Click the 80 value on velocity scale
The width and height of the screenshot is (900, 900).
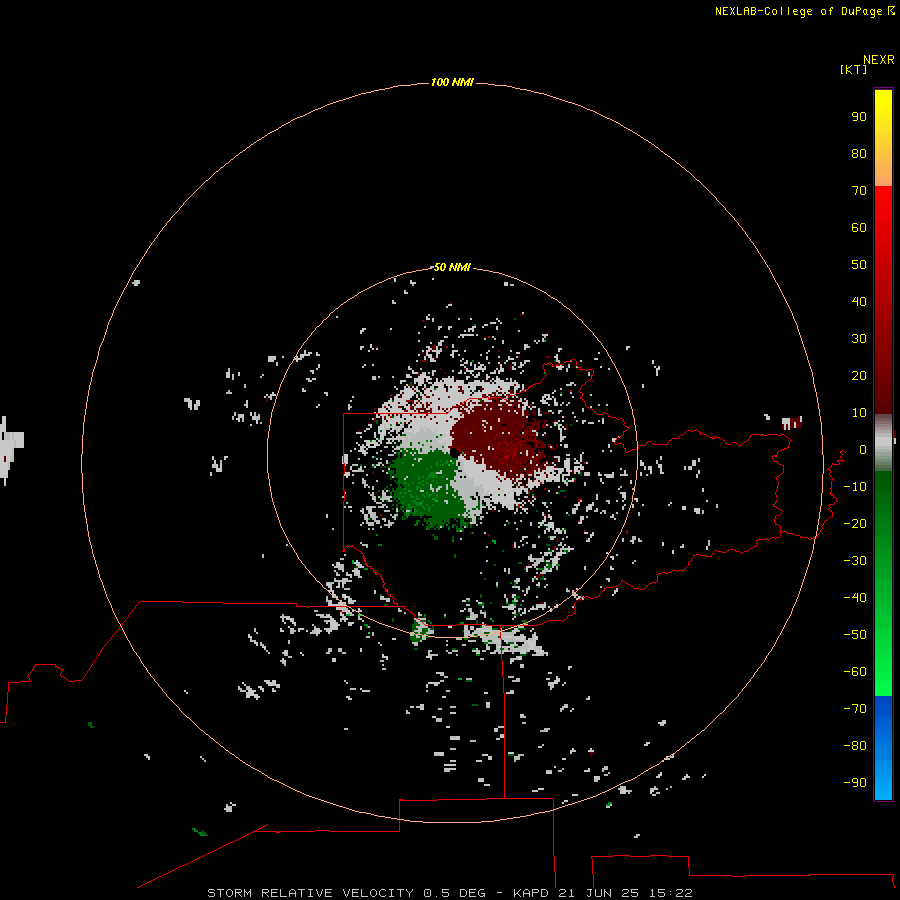coord(859,153)
